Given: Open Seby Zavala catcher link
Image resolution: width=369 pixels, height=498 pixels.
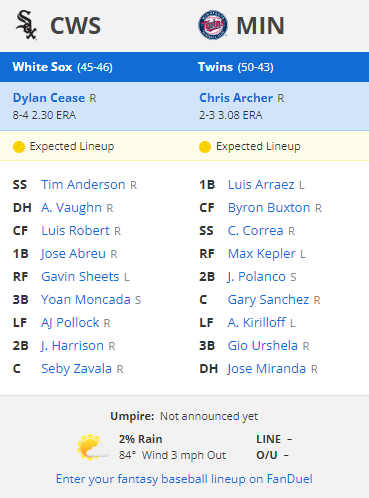Looking at the screenshot, I should point(76,369).
